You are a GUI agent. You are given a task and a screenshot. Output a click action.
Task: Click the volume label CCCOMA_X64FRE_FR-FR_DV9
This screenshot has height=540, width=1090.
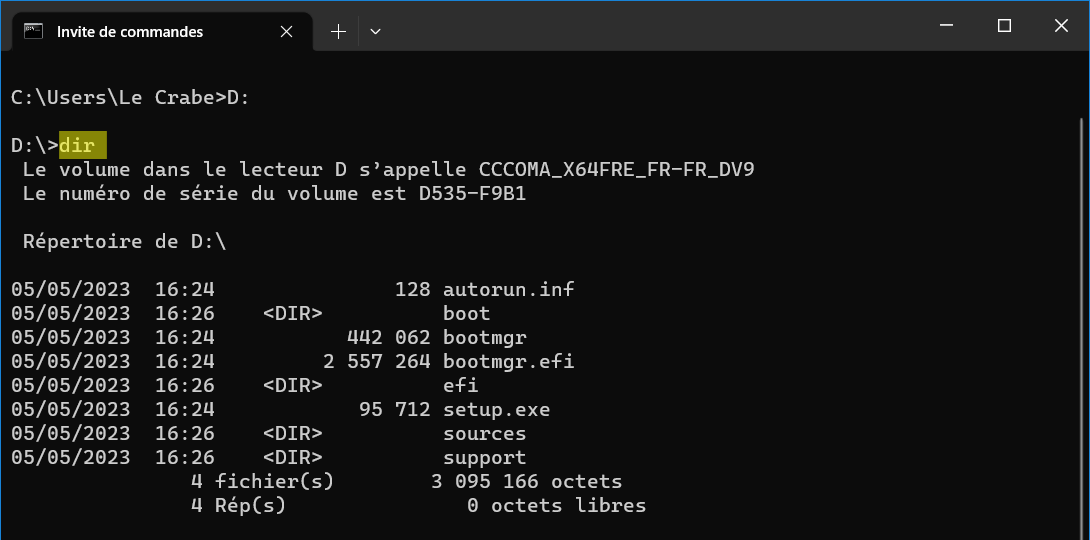pyautogui.click(x=617, y=170)
